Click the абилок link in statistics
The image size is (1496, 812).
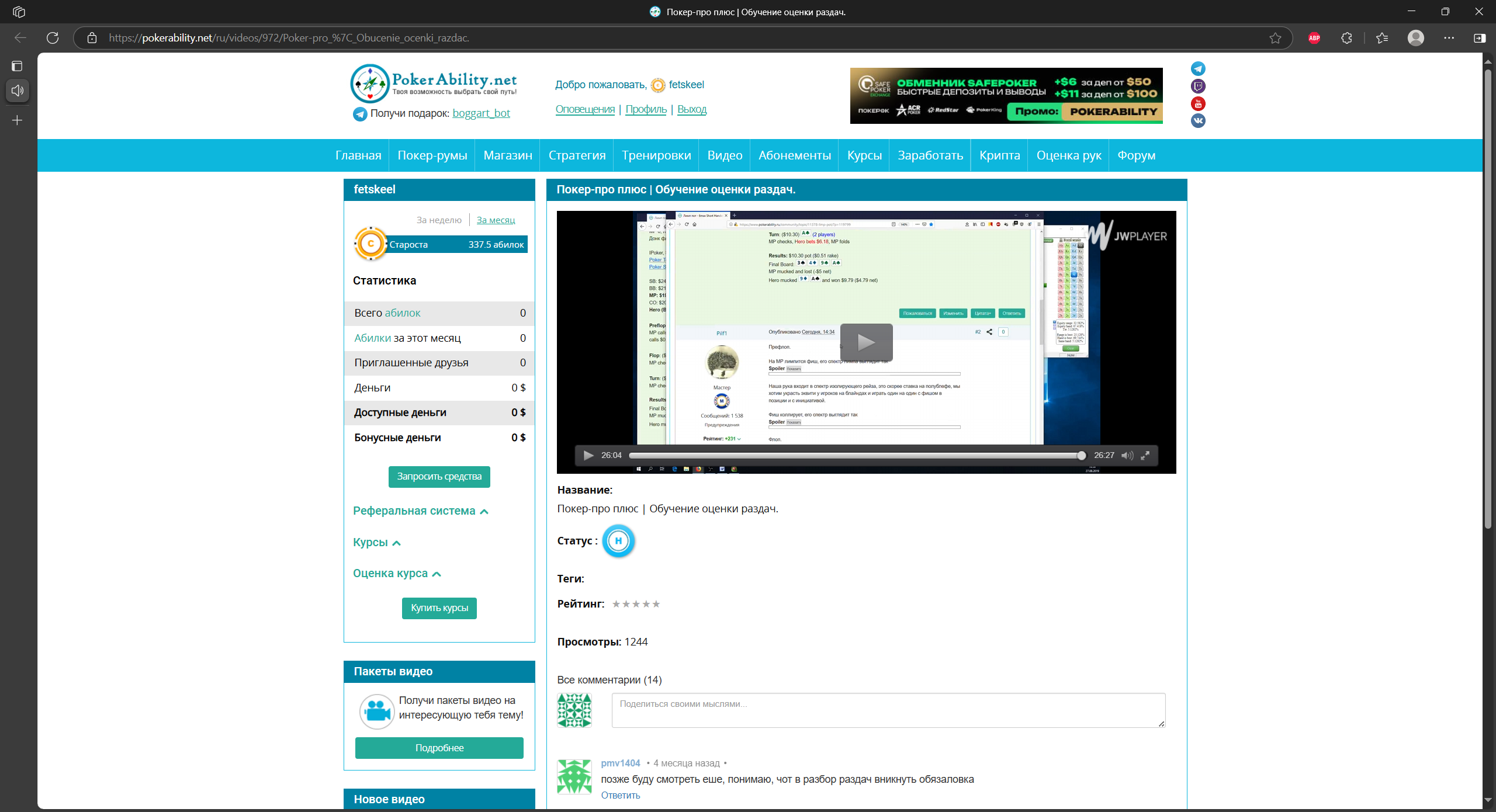point(403,313)
